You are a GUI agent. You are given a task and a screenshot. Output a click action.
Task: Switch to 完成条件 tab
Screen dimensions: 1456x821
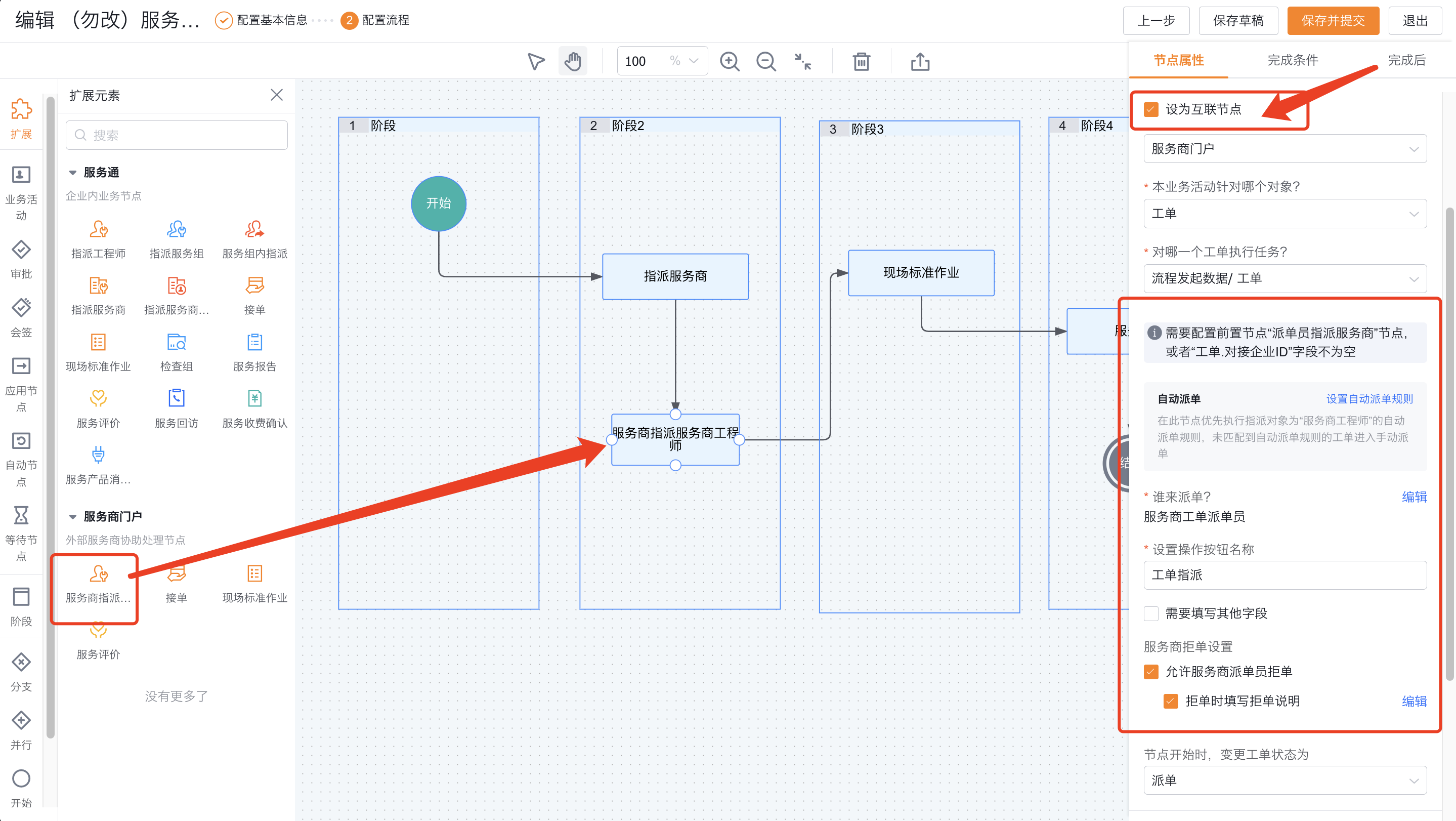click(x=1292, y=60)
